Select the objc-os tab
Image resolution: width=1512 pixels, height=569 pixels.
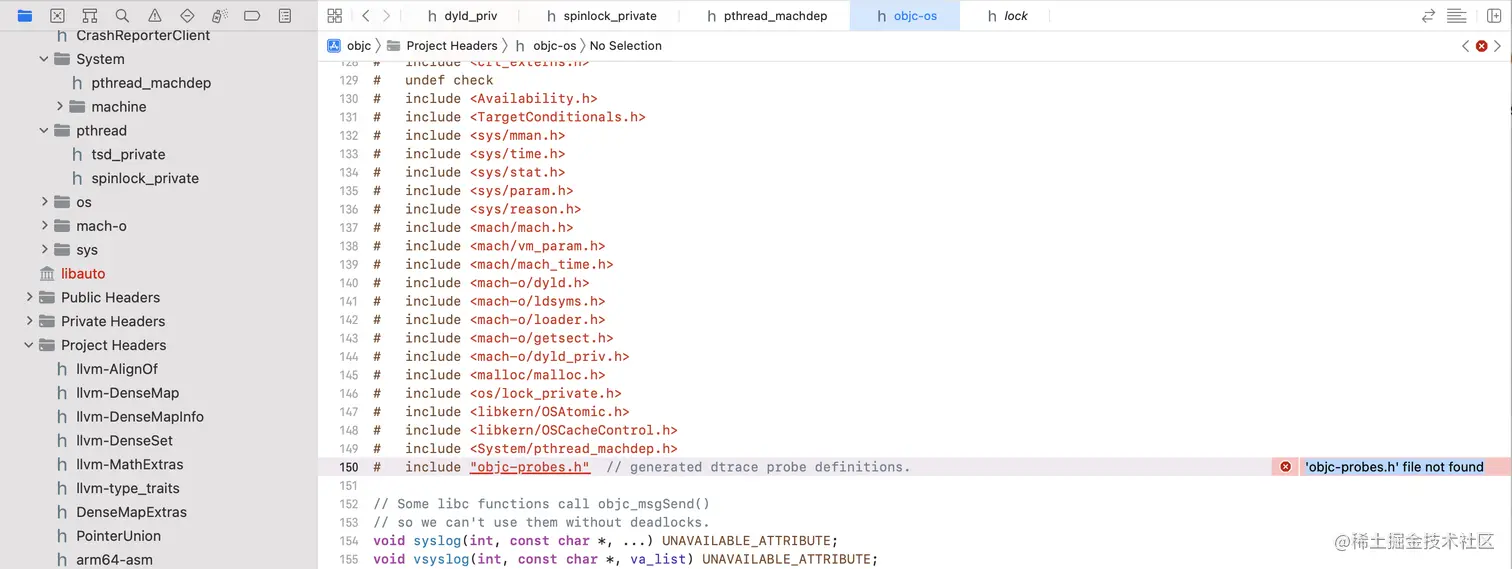(907, 16)
